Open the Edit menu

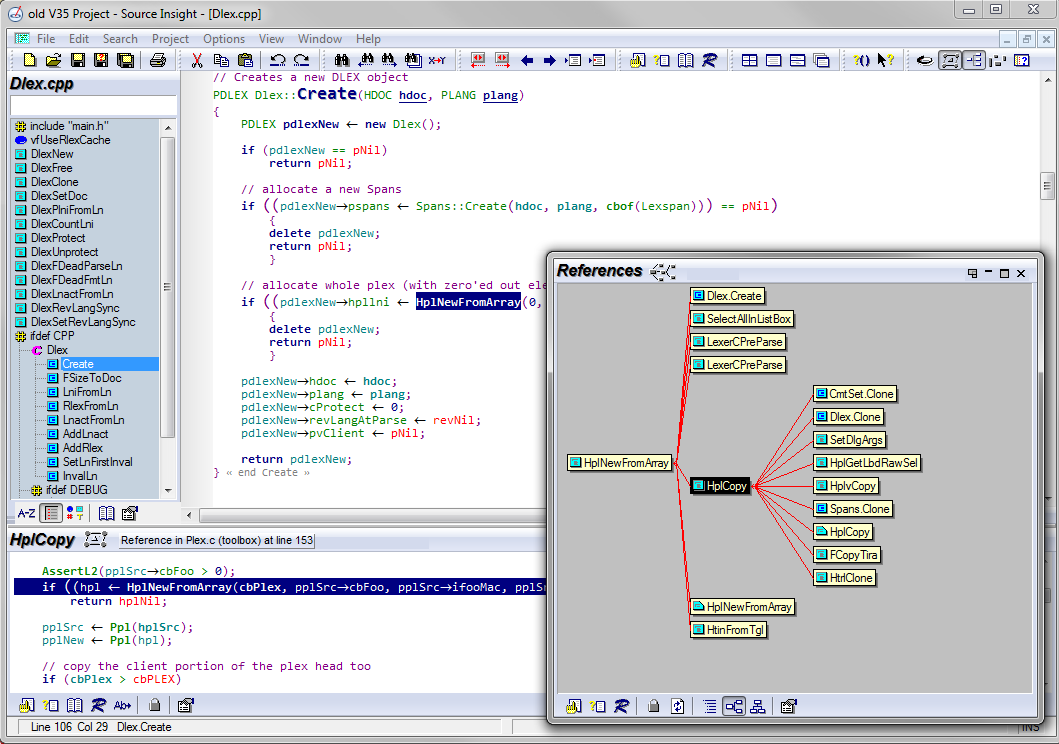coord(78,39)
